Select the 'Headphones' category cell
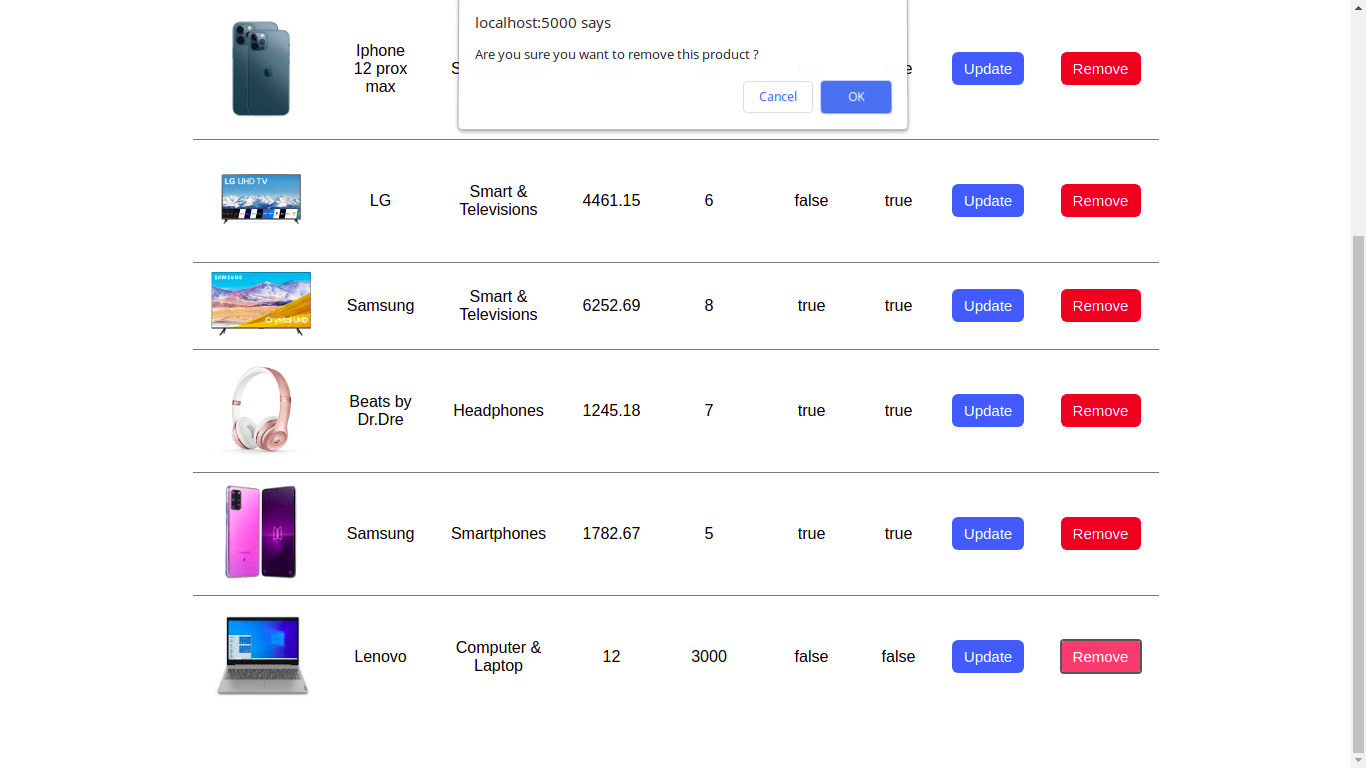The width and height of the screenshot is (1366, 768). [498, 411]
